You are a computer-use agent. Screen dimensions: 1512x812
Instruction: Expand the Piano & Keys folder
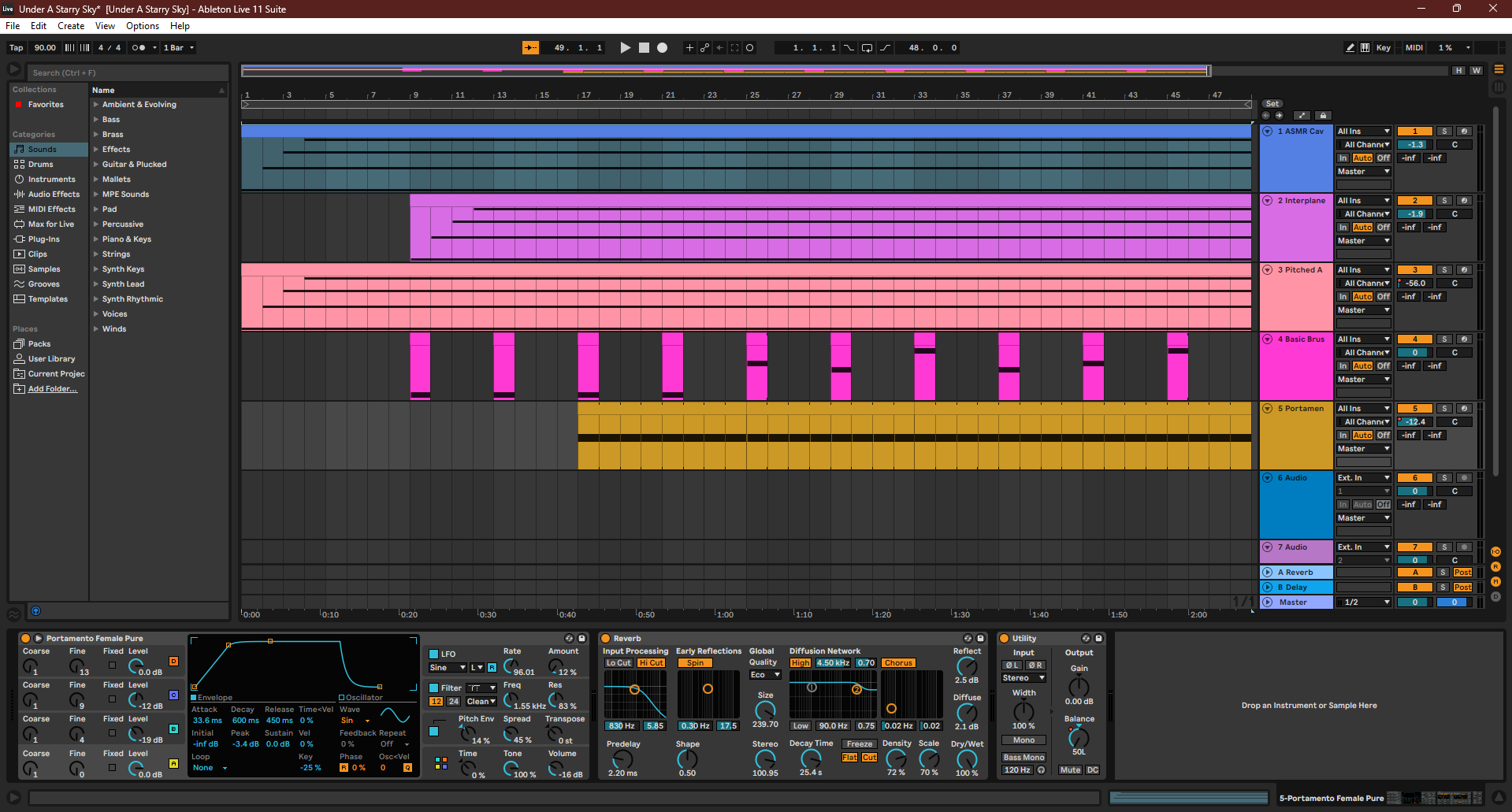click(96, 239)
